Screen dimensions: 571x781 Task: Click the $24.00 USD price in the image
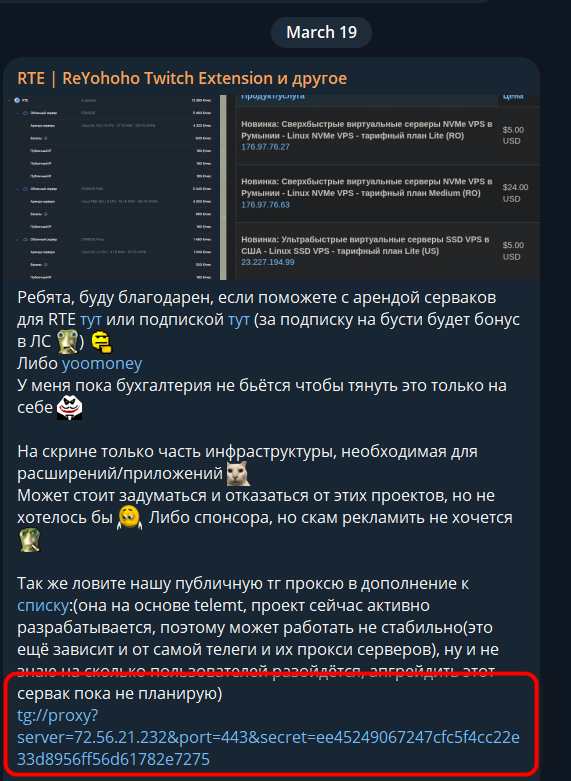[x=515, y=193]
